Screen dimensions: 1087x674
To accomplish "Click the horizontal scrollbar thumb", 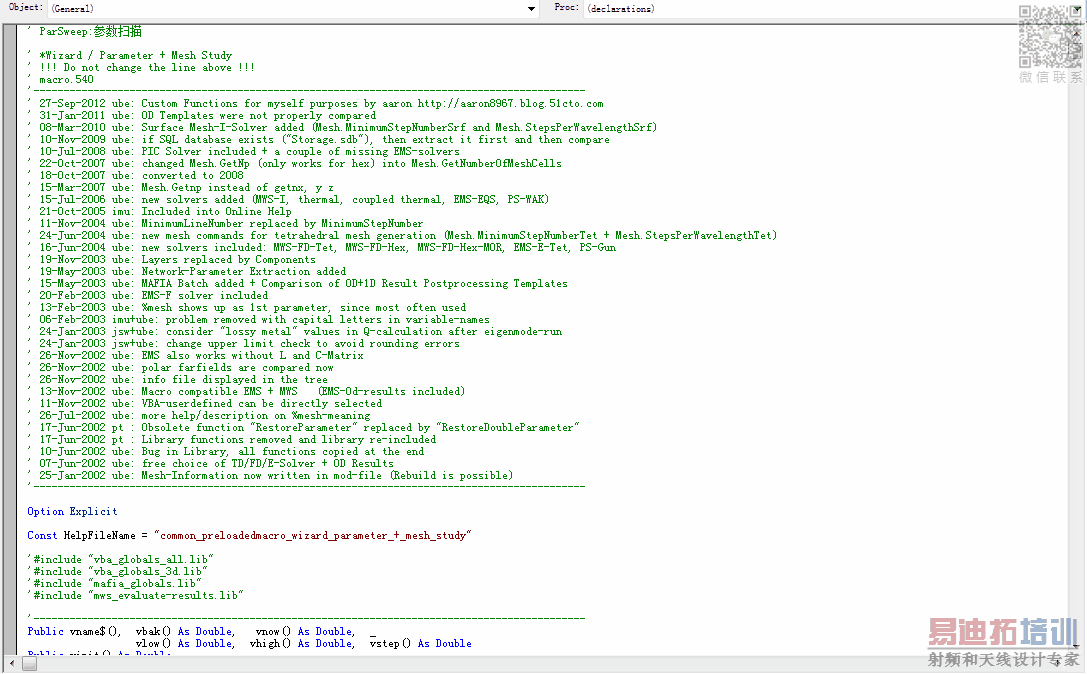I will [29, 664].
